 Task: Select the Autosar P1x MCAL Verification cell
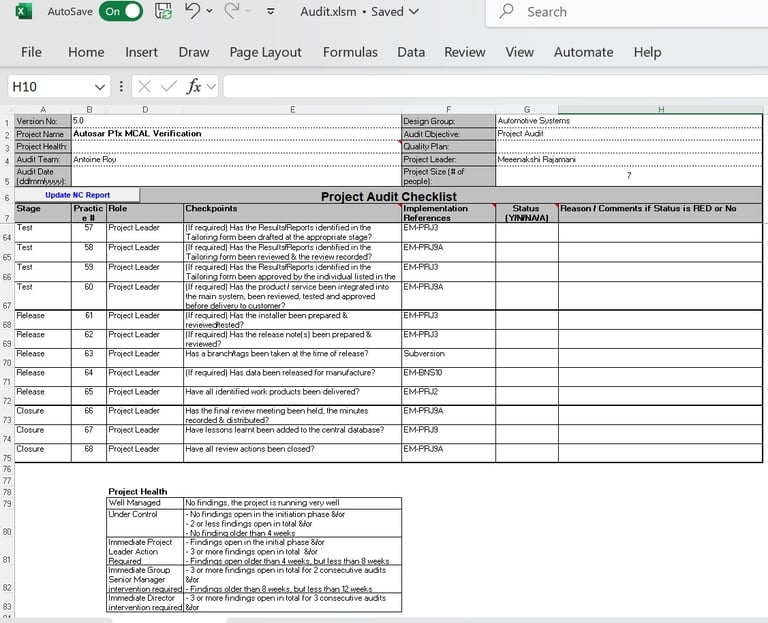pyautogui.click(x=236, y=134)
